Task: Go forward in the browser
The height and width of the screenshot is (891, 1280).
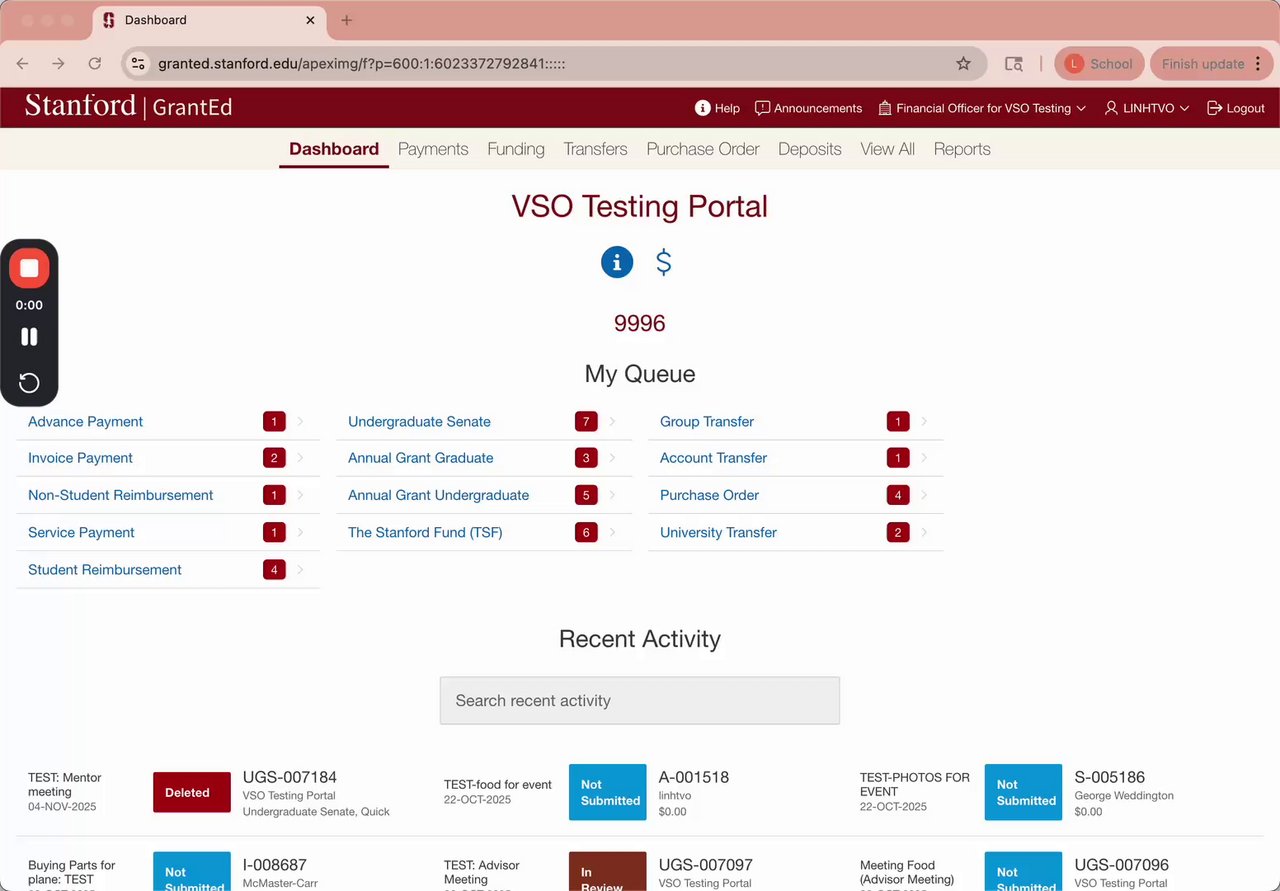Action: pyautogui.click(x=58, y=63)
